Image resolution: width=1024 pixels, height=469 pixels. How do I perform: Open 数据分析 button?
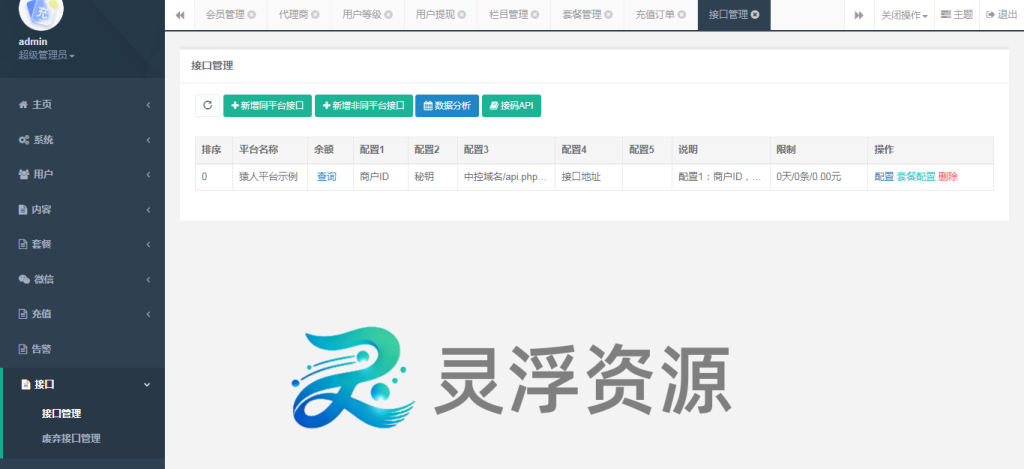click(x=447, y=105)
